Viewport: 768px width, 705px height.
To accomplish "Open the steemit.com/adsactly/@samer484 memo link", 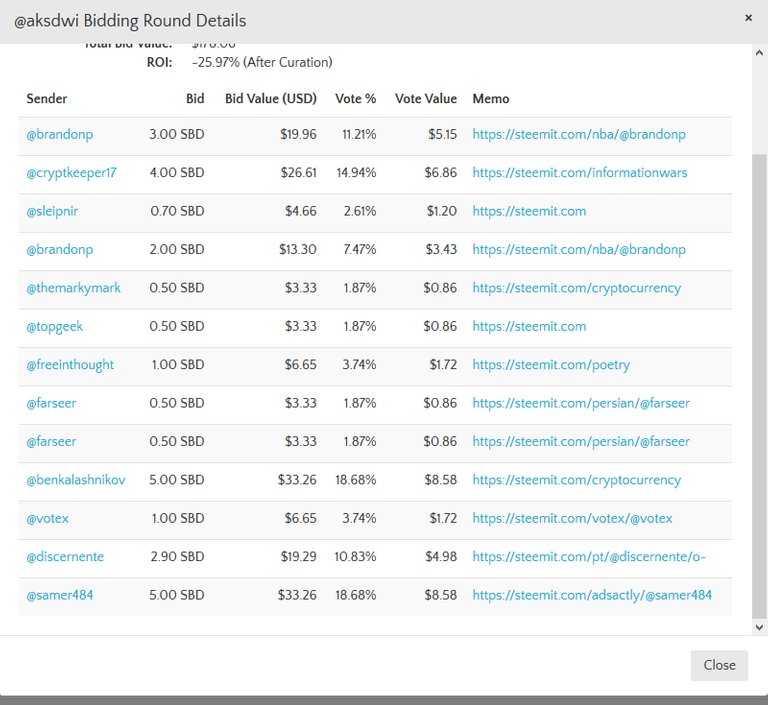I will click(592, 595).
